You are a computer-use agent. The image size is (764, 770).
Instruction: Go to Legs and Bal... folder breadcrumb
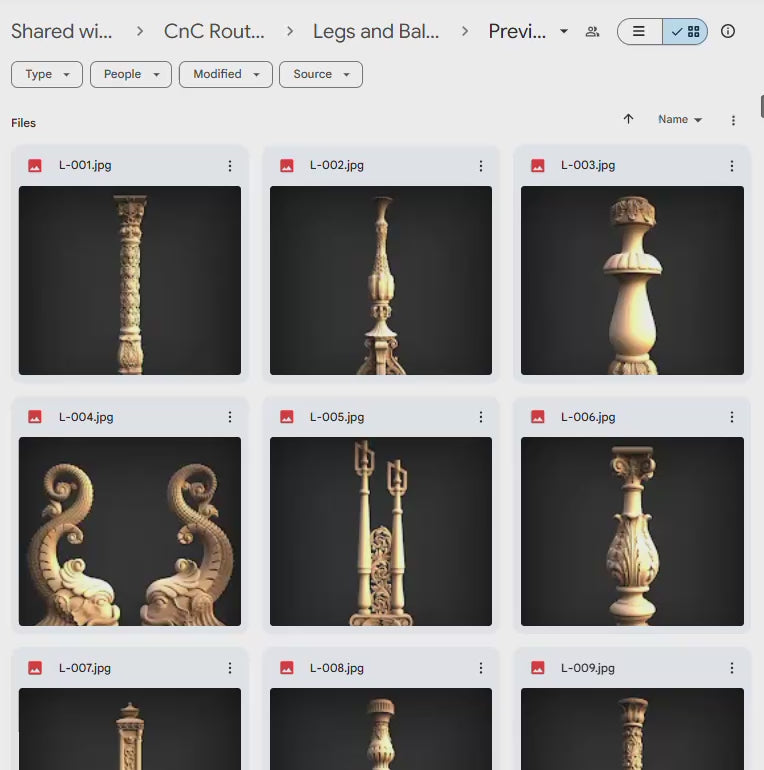pos(376,31)
